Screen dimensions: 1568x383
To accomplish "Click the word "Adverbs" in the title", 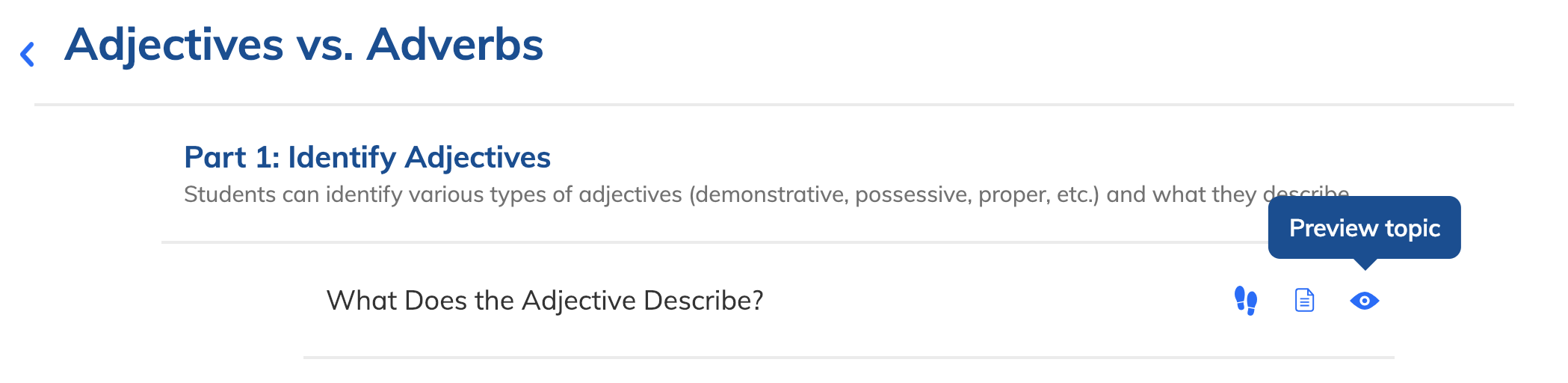I will point(454,44).
